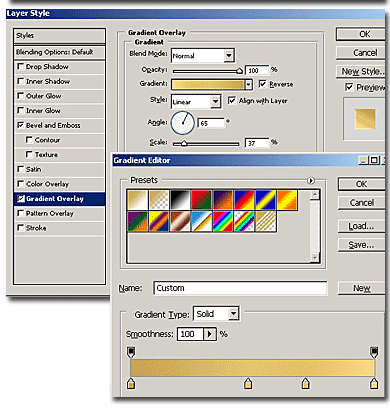Click Cancel in the Layer Style dialog

pos(362,53)
